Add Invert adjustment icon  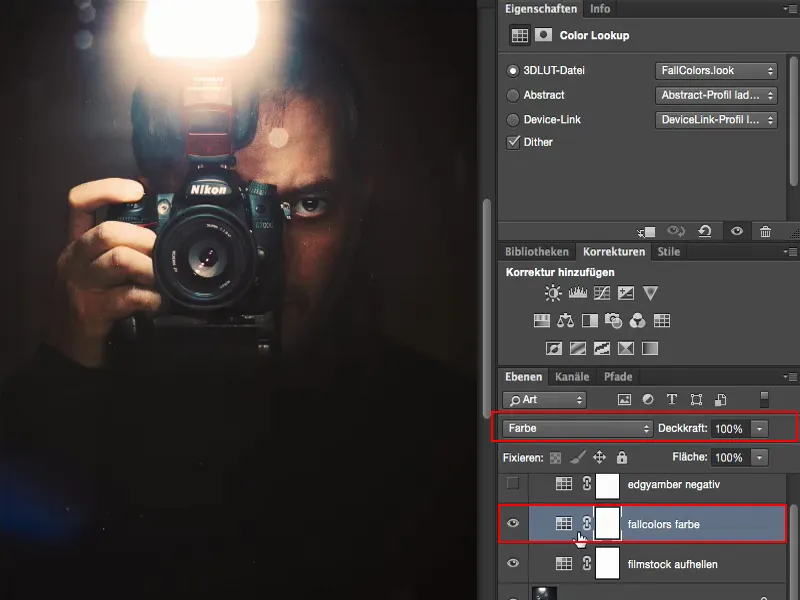pyautogui.click(x=554, y=348)
